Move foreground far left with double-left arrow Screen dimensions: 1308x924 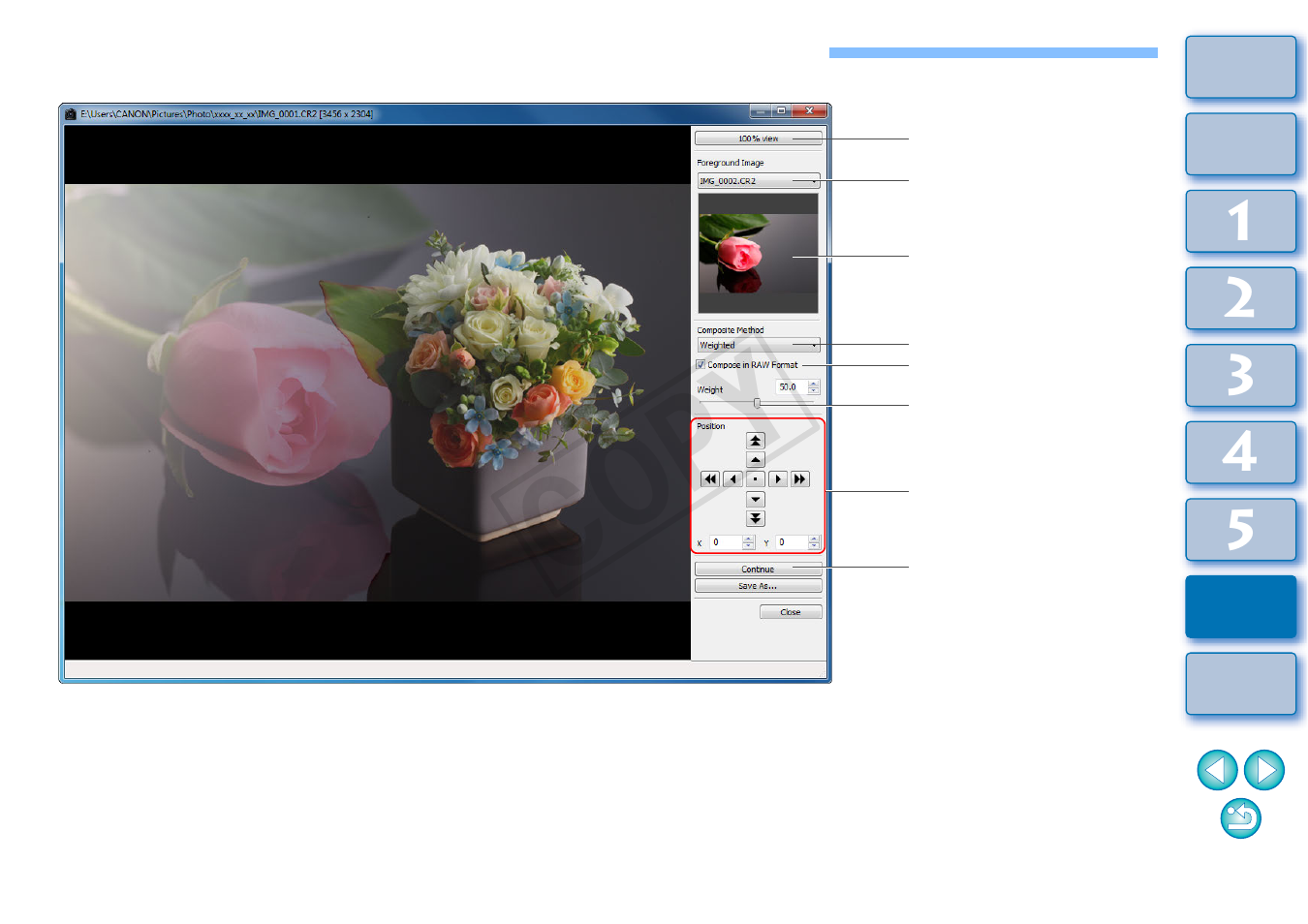click(x=710, y=479)
